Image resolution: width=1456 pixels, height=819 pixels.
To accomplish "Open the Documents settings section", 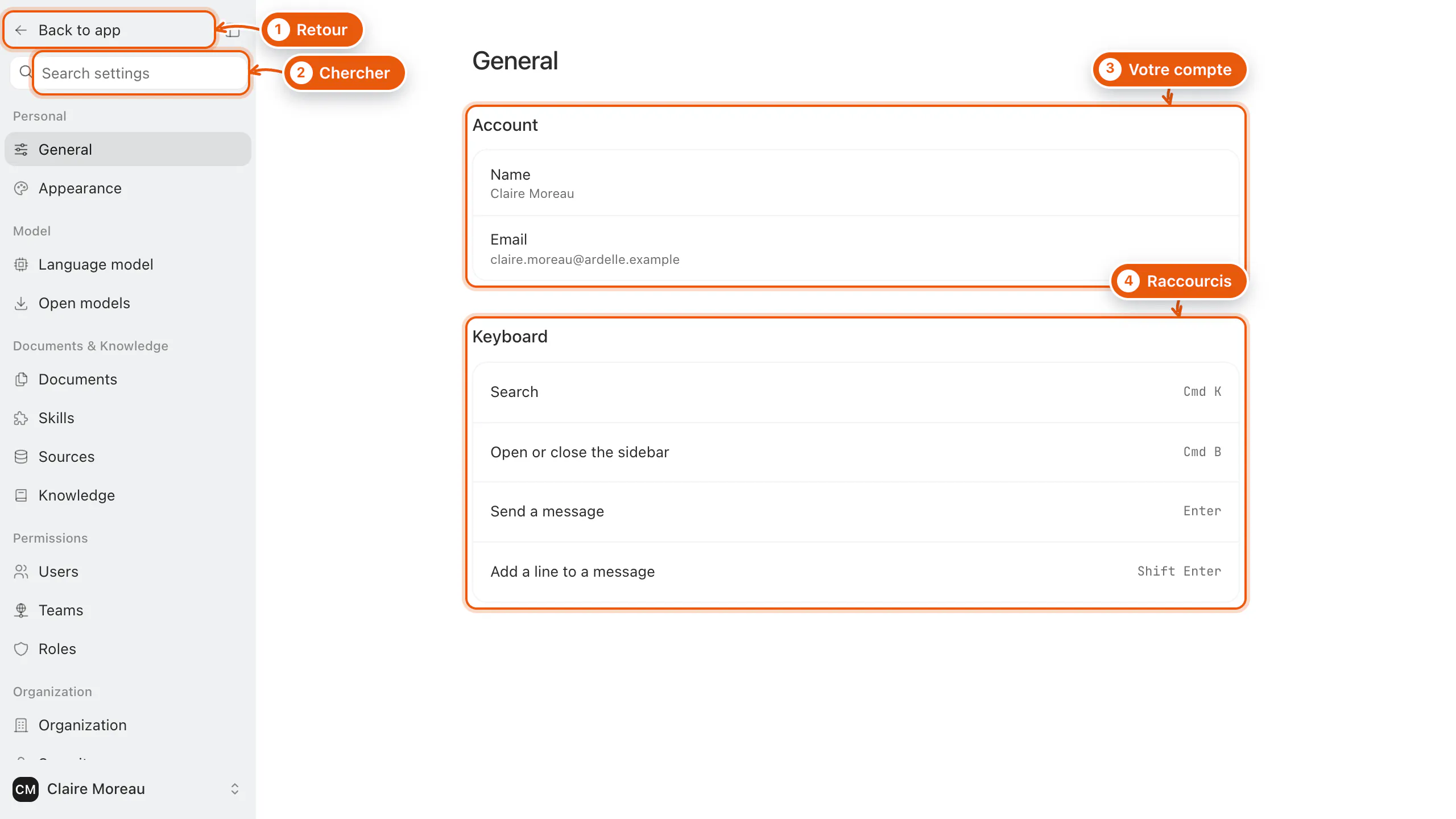I will pyautogui.click(x=128, y=379).
